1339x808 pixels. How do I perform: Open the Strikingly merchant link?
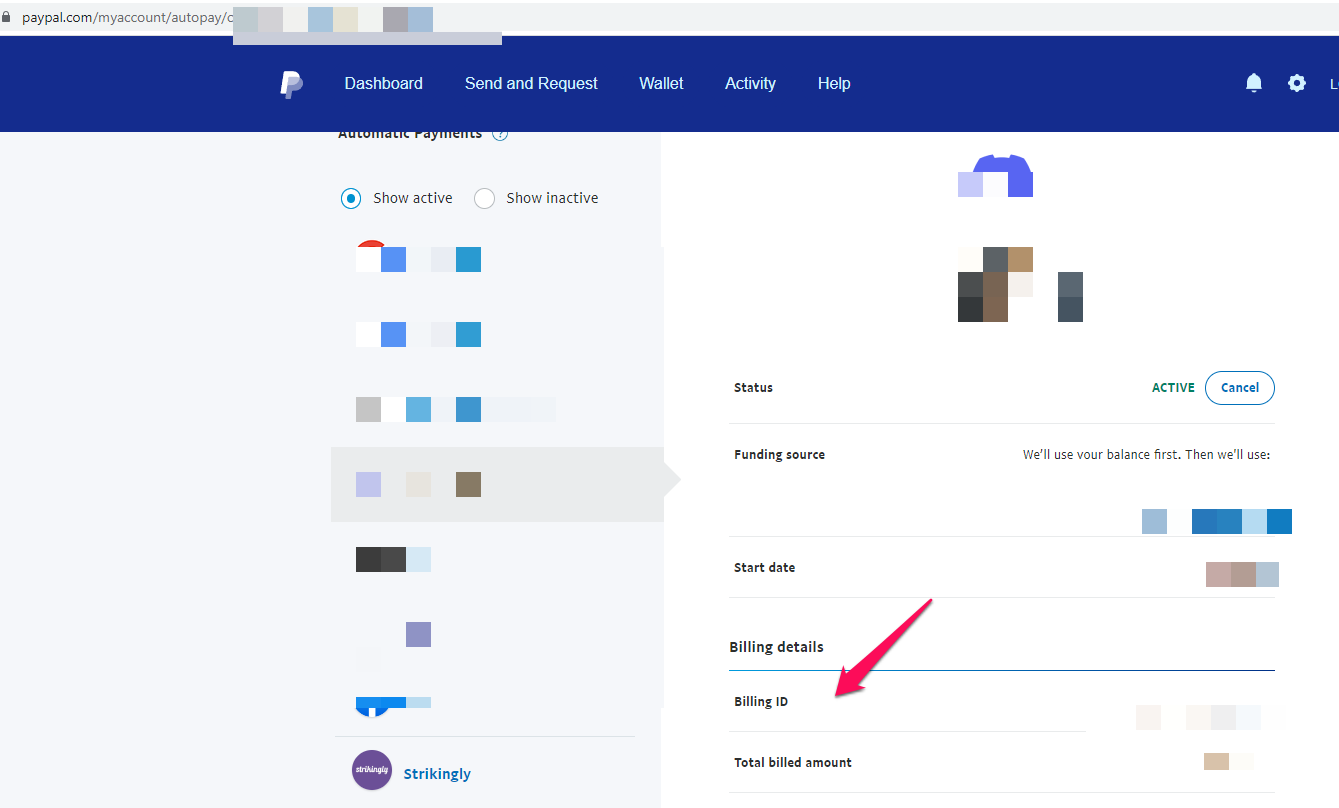click(x=437, y=773)
